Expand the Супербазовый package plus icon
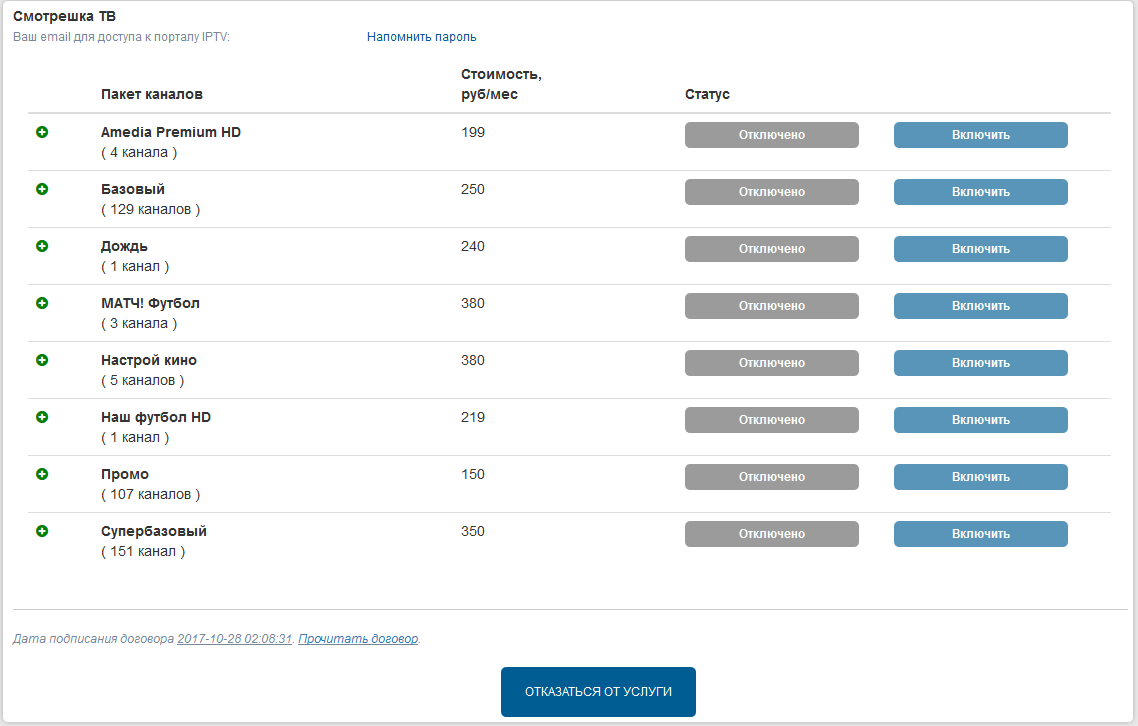 coord(42,531)
